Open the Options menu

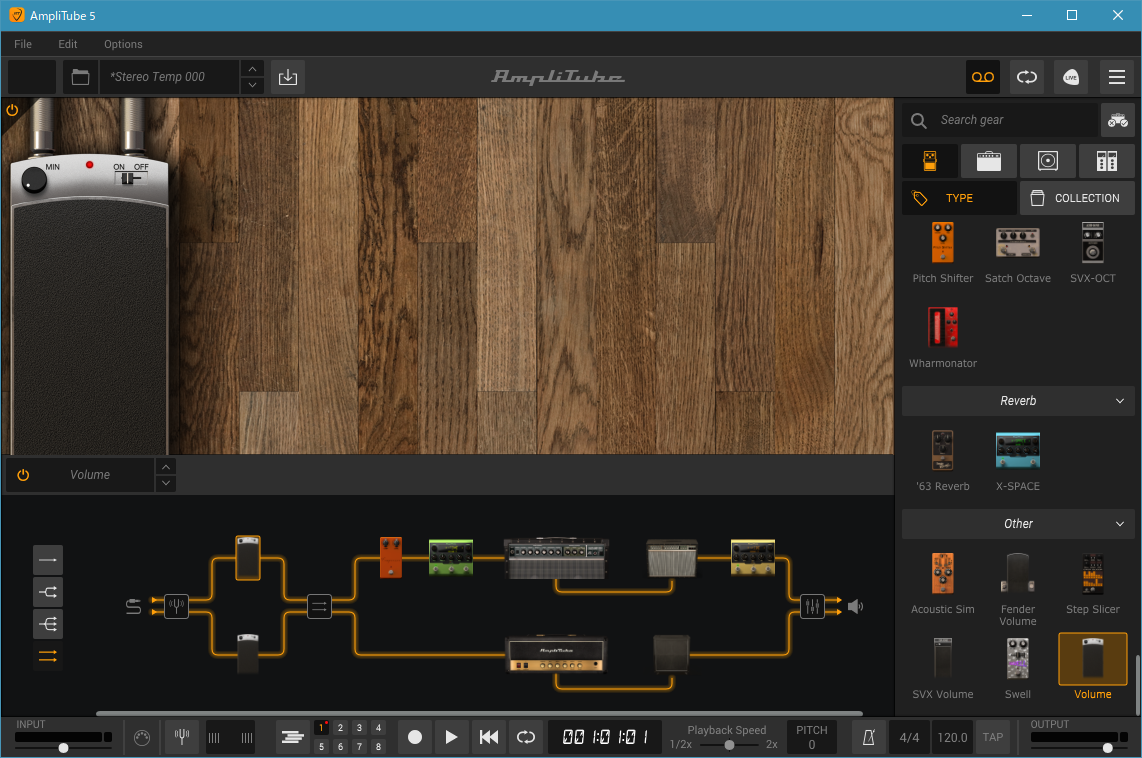click(123, 44)
